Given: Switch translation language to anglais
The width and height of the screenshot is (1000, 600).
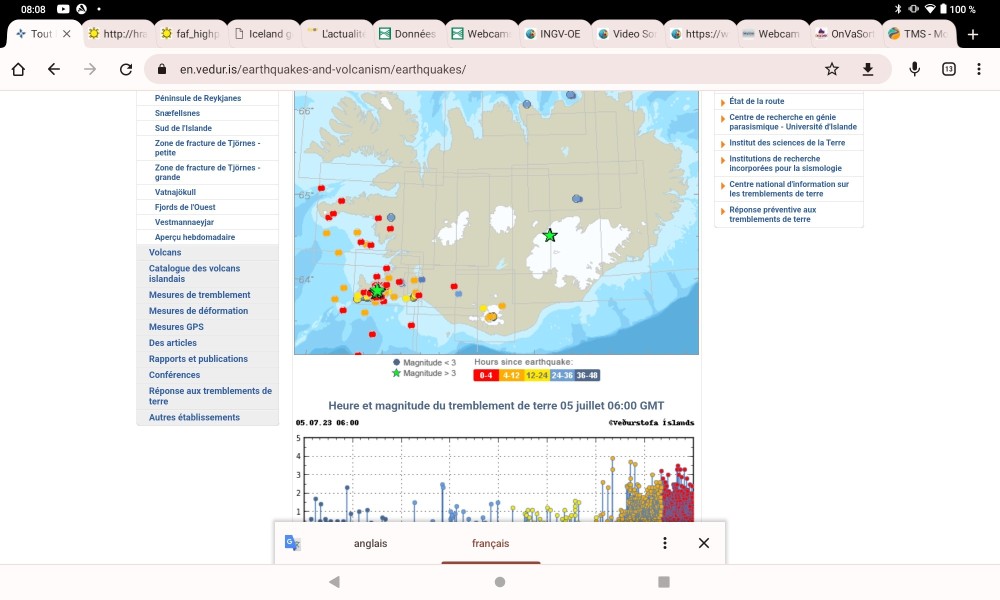Looking at the screenshot, I should coord(371,543).
